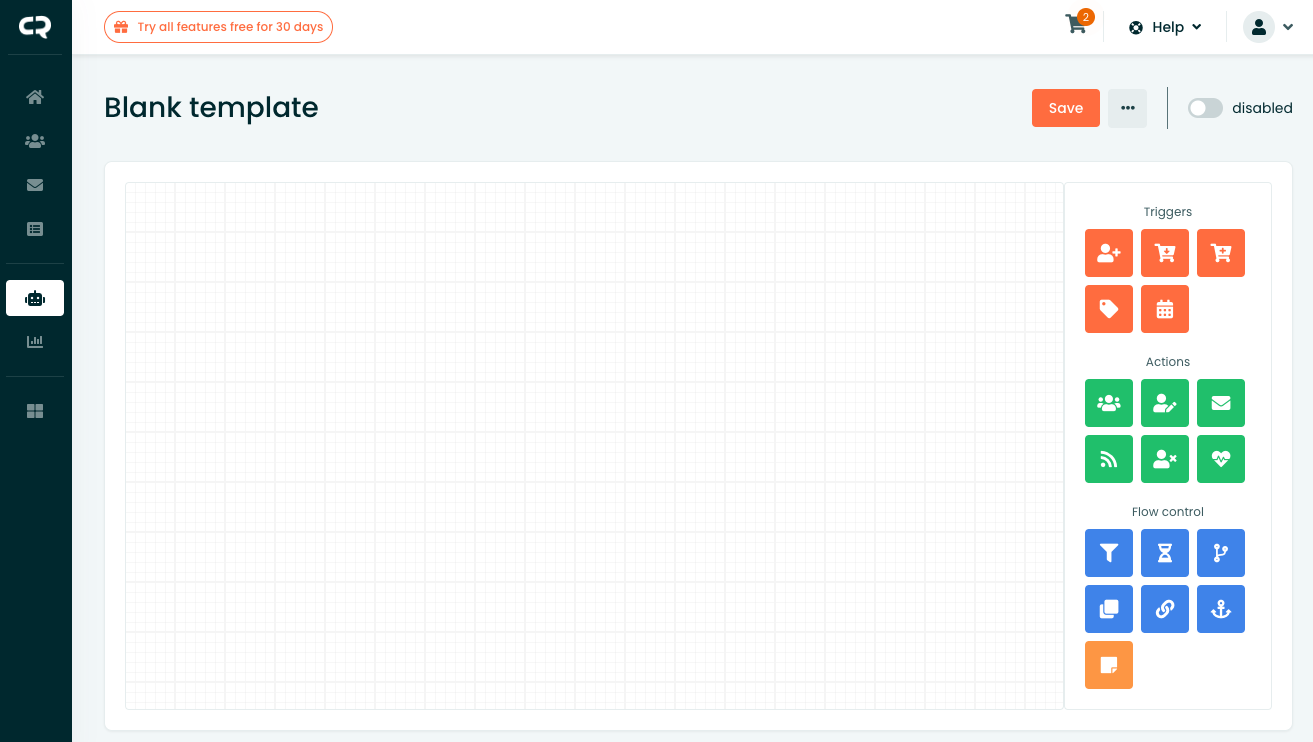Screen dimensions: 1313x742
Task: Enable the disabled workflow toggle
Action: (x=1205, y=108)
